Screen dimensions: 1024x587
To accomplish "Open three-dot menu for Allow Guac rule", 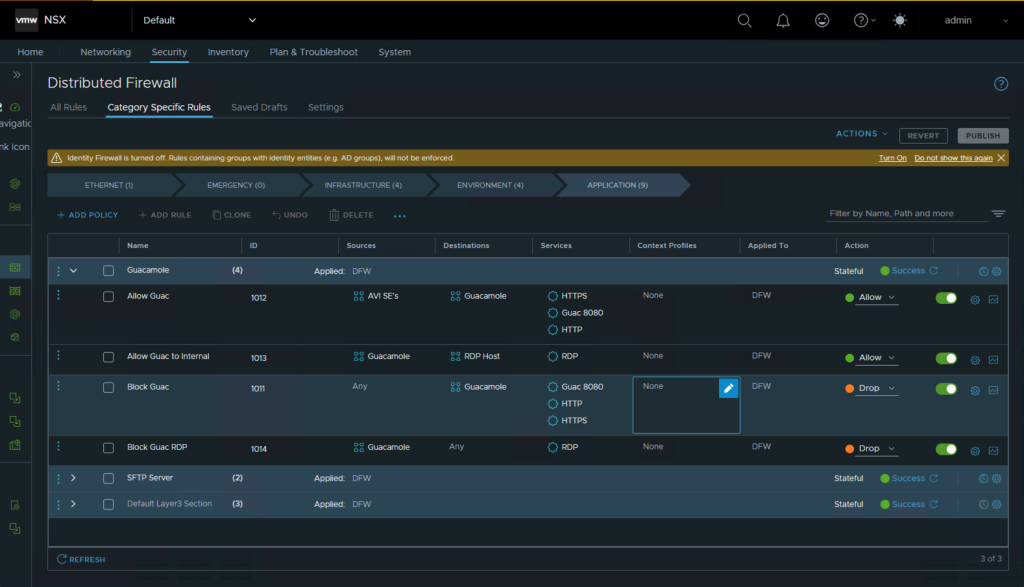I will click(58, 296).
